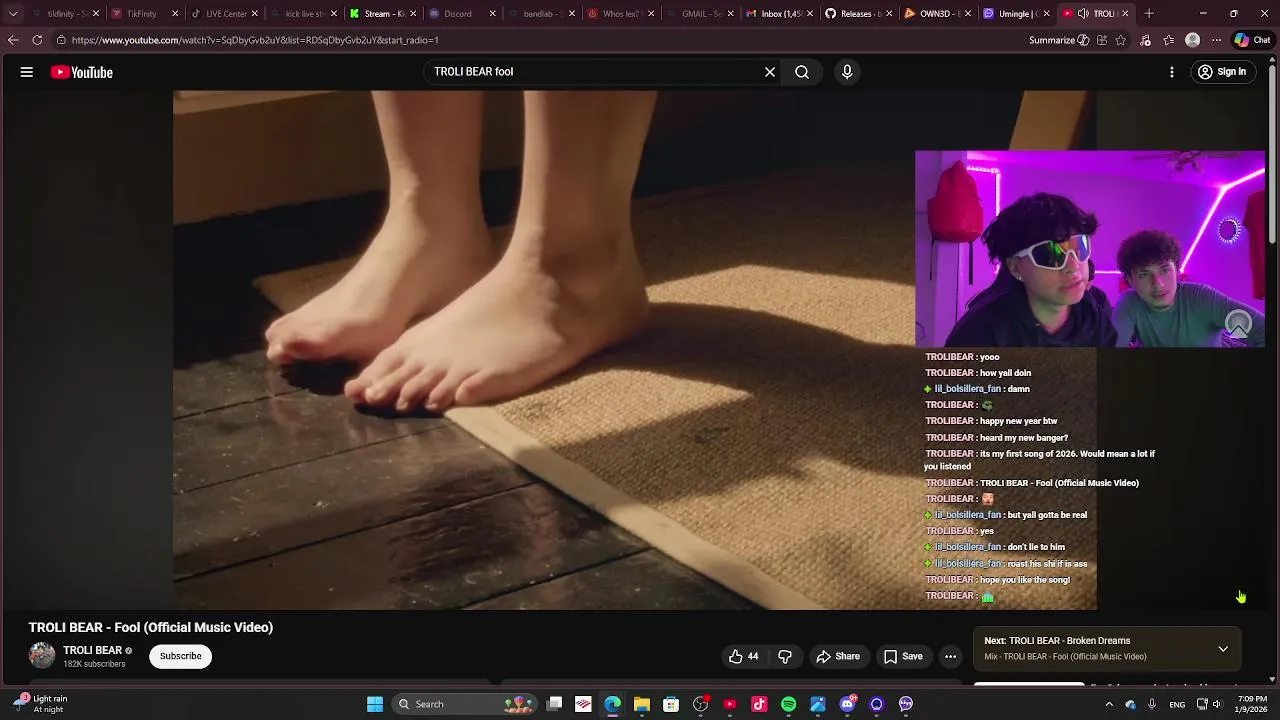Image resolution: width=1280 pixels, height=720 pixels.
Task: Share the TROLI BEAR video
Action: point(838,656)
